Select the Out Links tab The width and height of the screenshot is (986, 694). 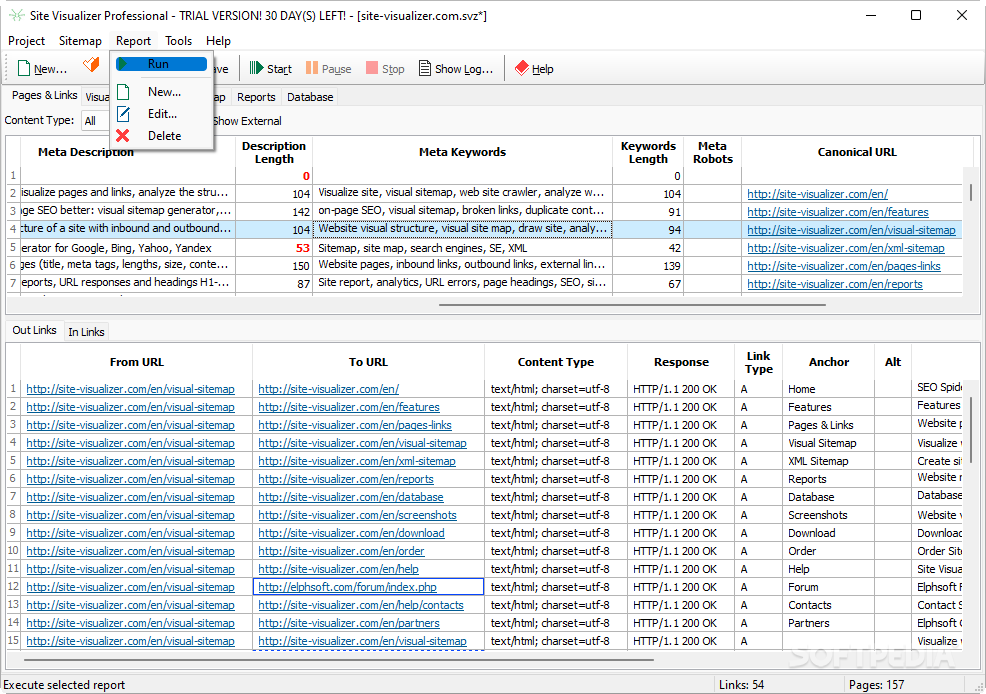[35, 331]
